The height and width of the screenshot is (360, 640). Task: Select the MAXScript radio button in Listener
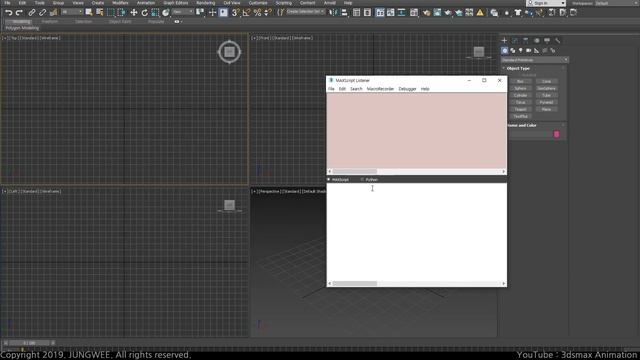point(338,180)
